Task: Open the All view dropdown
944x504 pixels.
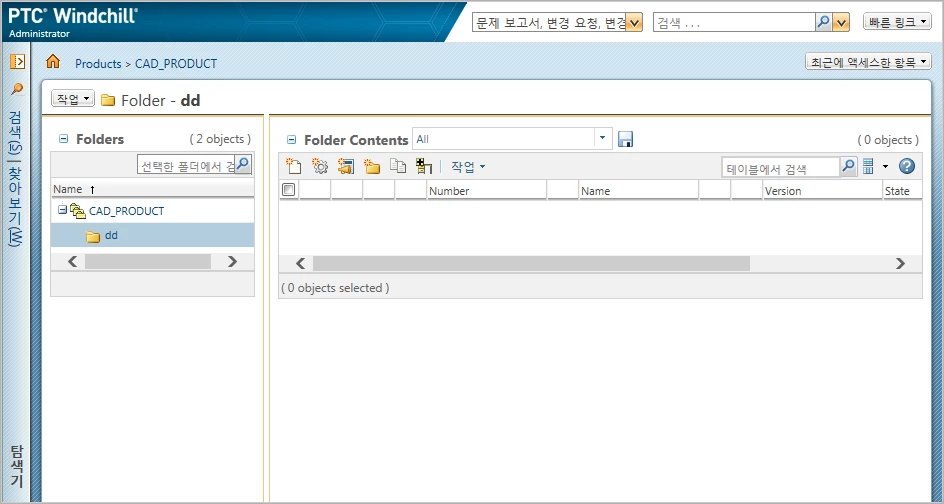Action: (x=603, y=138)
